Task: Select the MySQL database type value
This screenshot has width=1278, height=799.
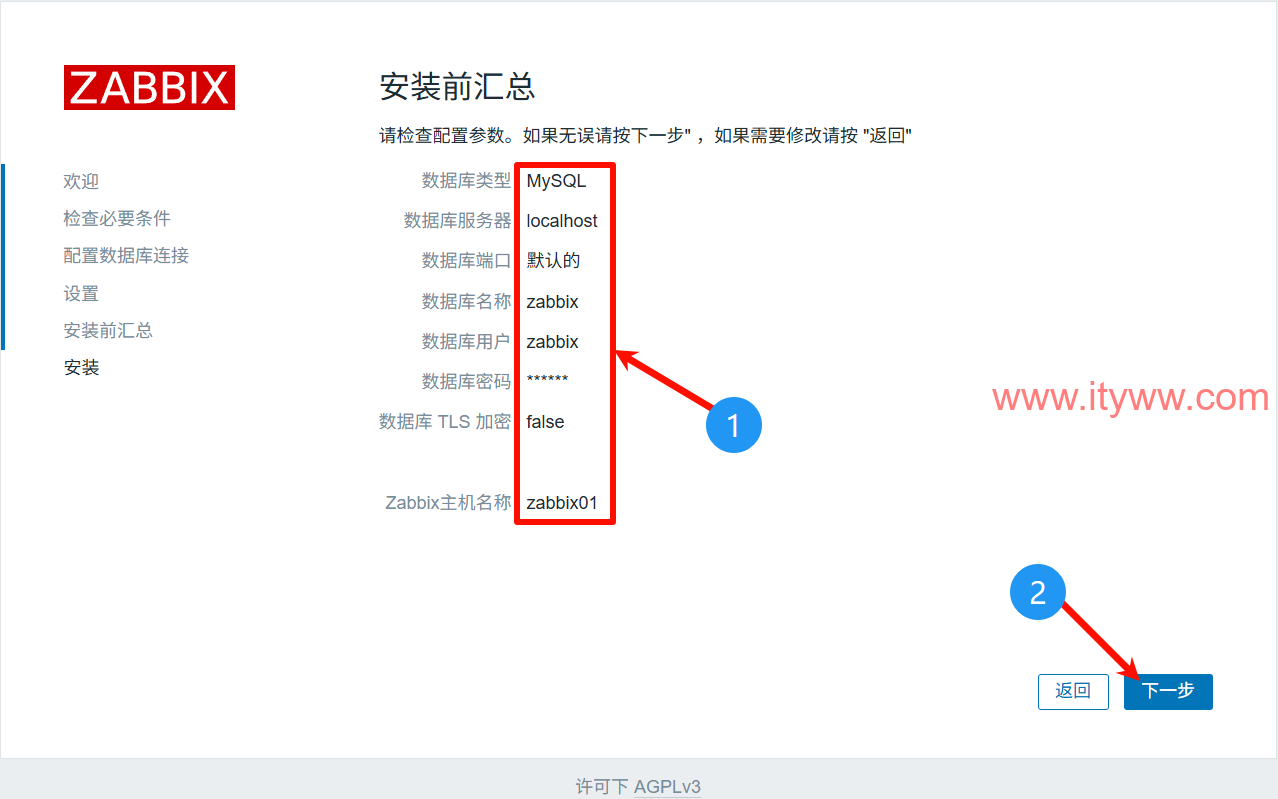Action: 556,181
